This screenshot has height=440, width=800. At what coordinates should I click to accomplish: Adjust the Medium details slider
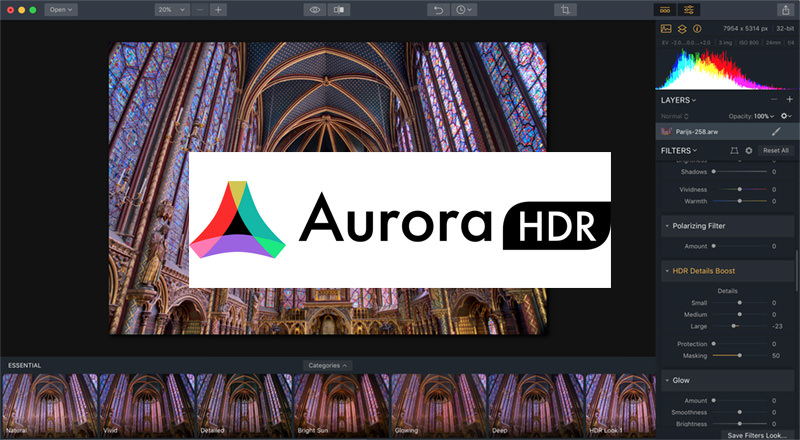point(740,314)
